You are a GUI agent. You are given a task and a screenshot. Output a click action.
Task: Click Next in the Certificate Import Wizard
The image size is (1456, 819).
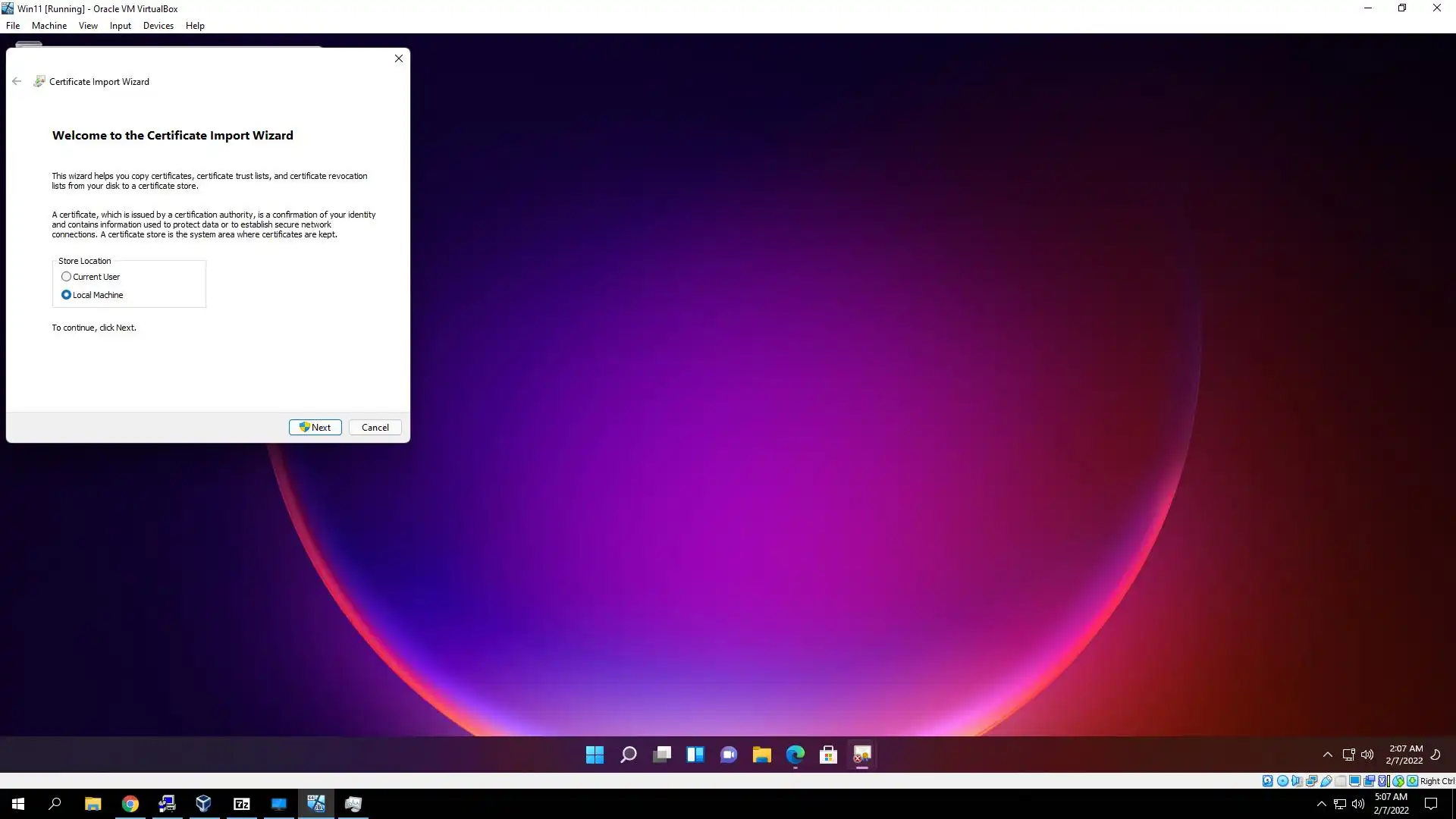[315, 428]
